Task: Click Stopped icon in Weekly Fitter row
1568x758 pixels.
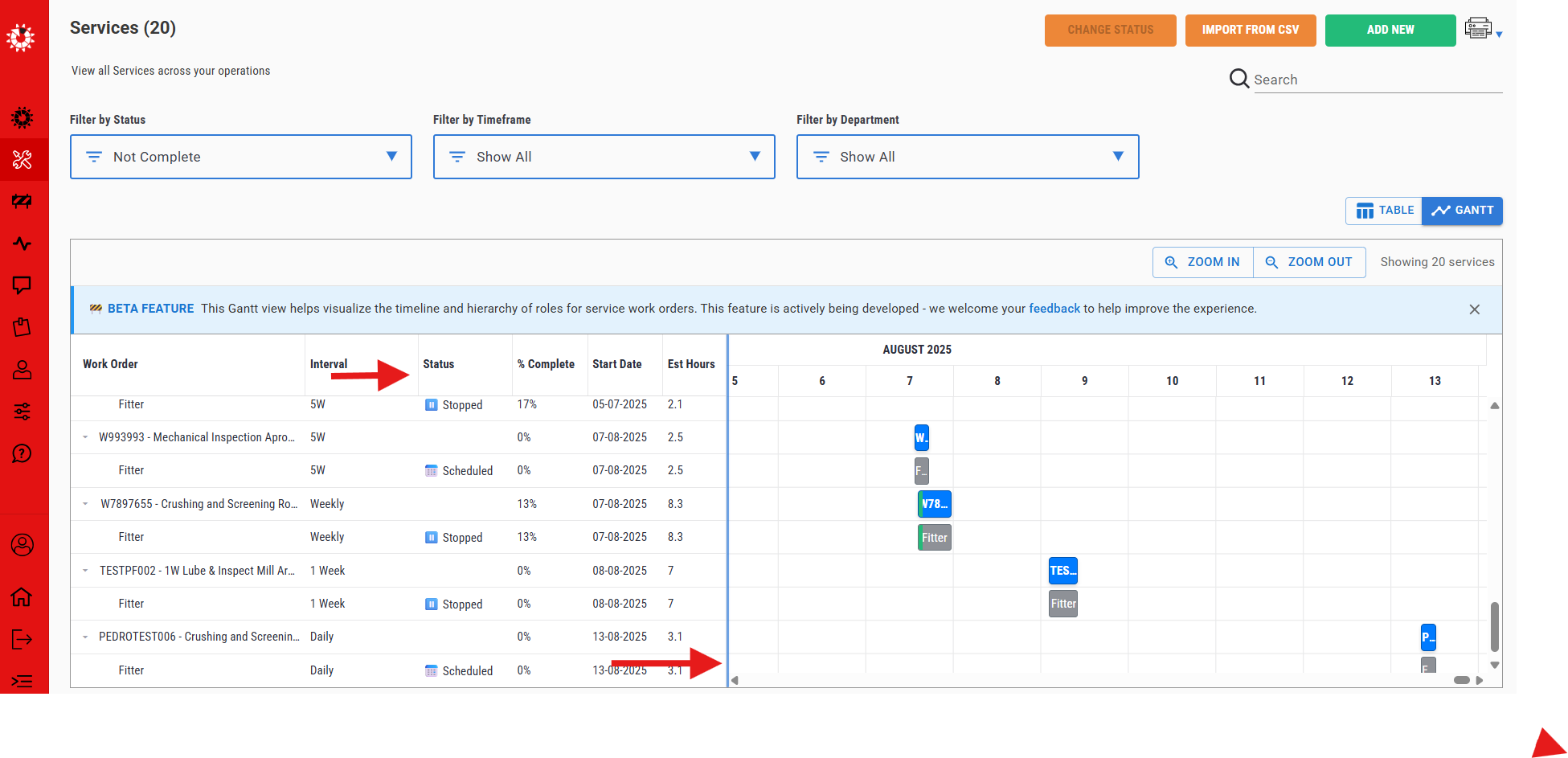Action: [x=432, y=538]
